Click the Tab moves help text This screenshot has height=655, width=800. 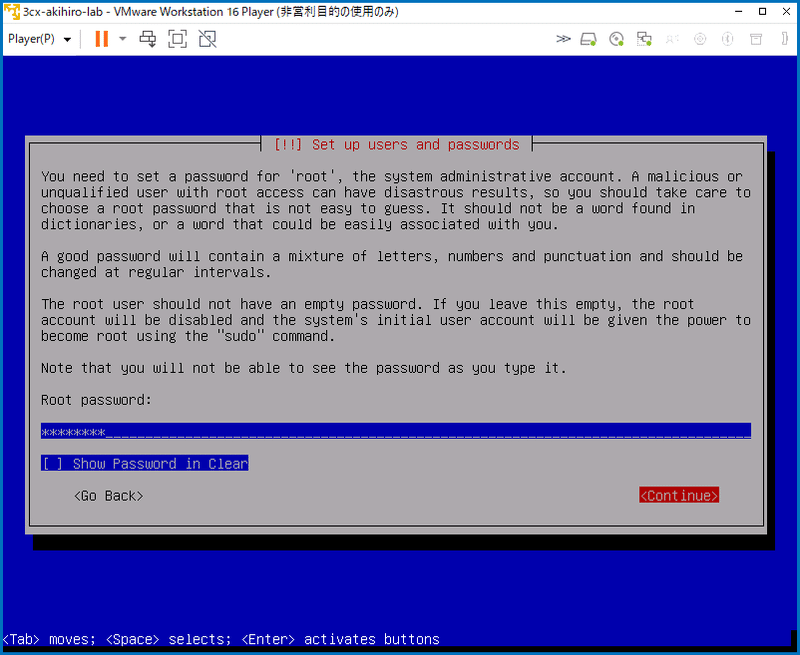tap(221, 639)
